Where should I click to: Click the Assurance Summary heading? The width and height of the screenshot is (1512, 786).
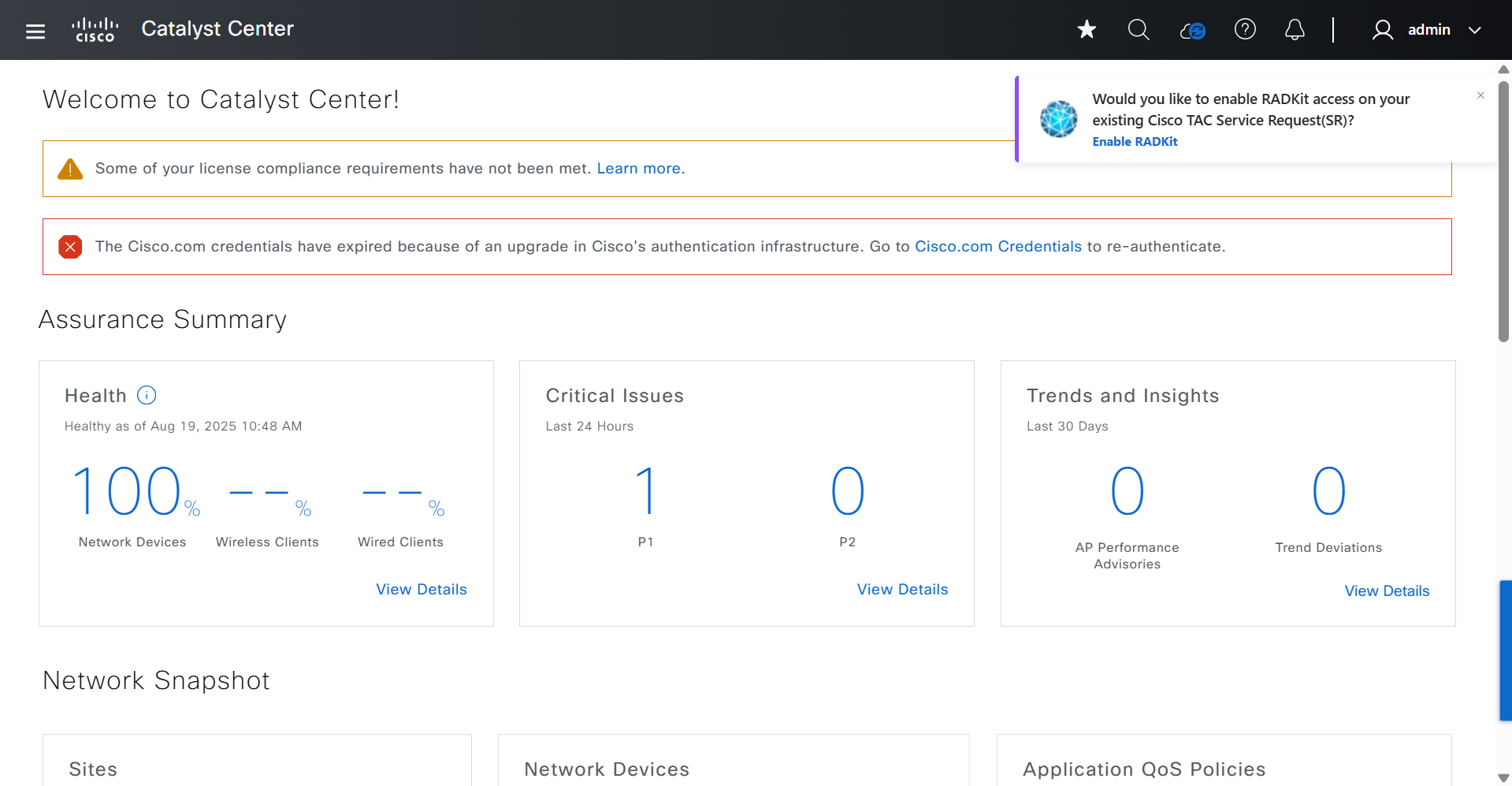click(162, 320)
